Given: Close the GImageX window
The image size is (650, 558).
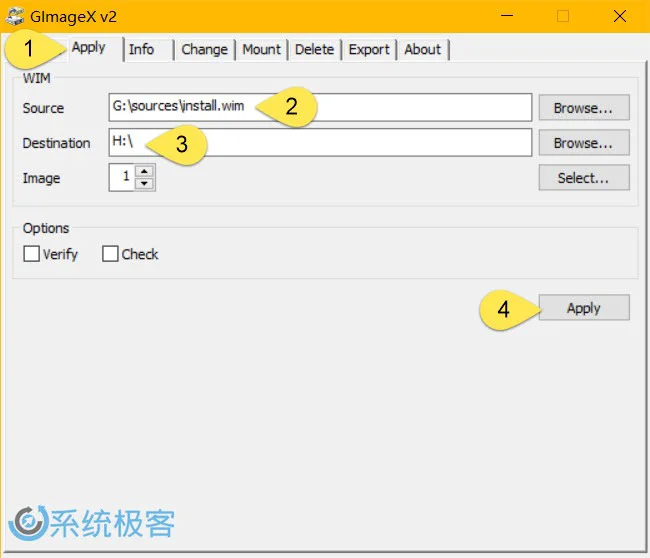Looking at the screenshot, I should (620, 16).
